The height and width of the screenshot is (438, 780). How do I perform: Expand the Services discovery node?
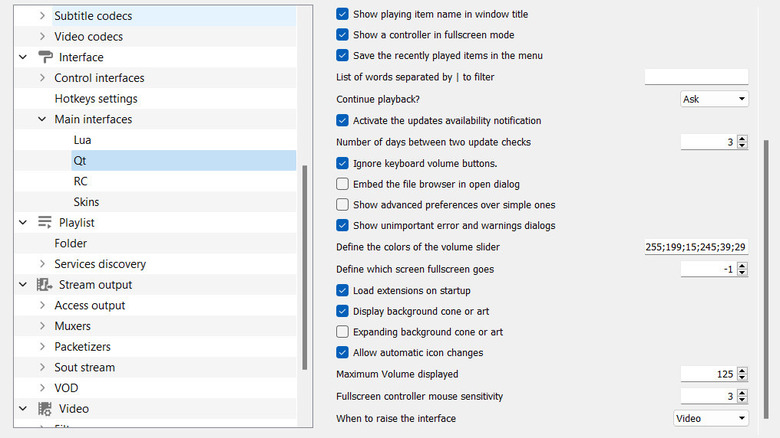tap(42, 264)
